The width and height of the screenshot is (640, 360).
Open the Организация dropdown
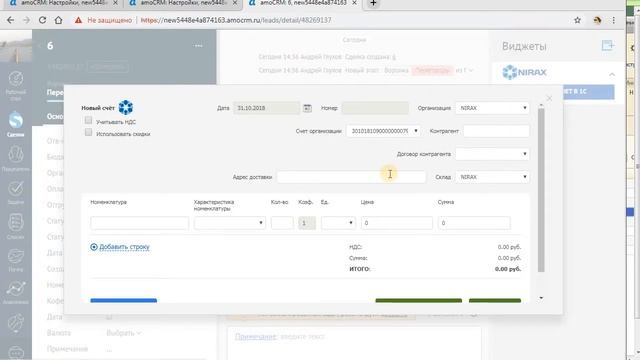click(x=492, y=108)
